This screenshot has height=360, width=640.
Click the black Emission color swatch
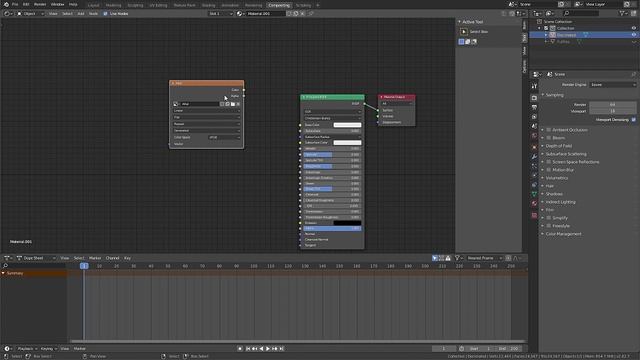pos(347,223)
